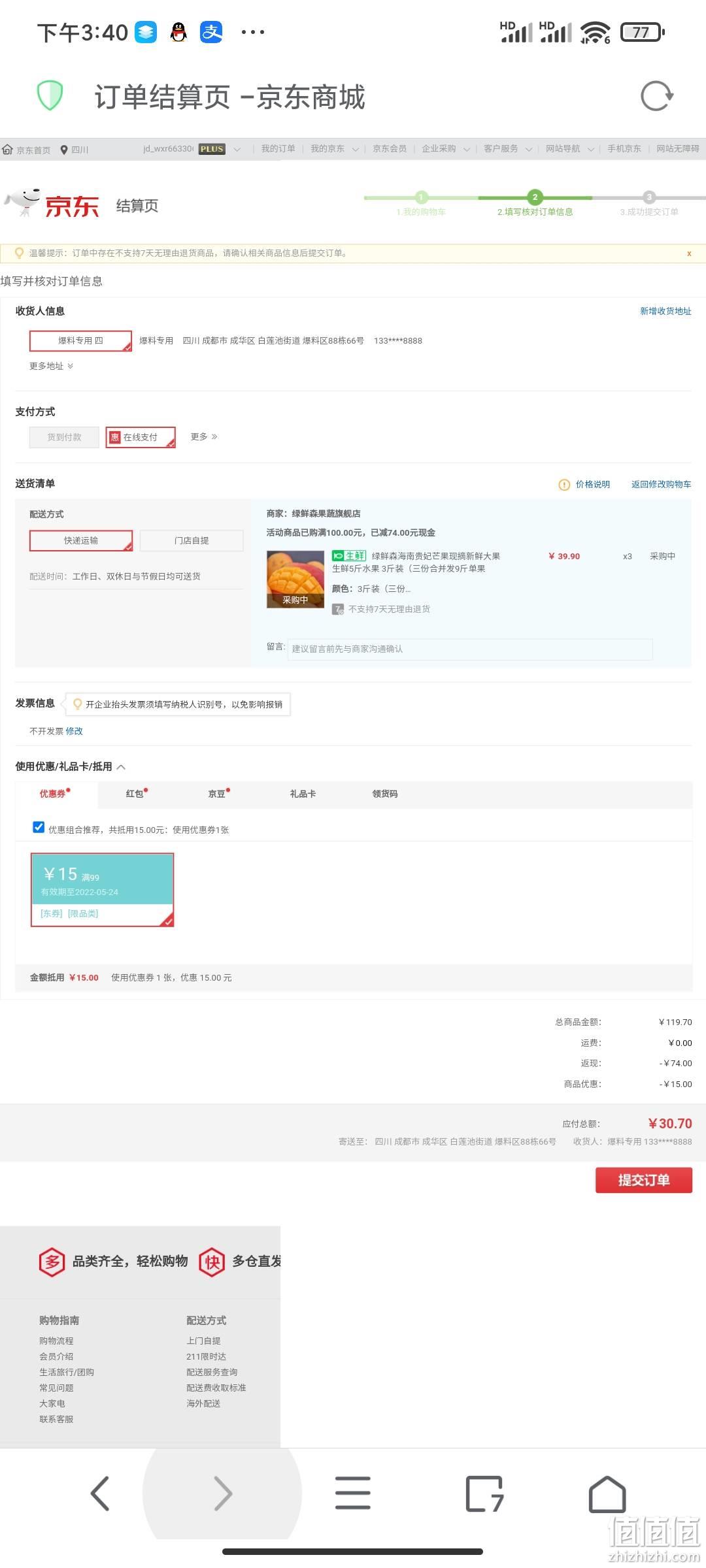Click the 快 hexagon icon in footer

(212, 1262)
